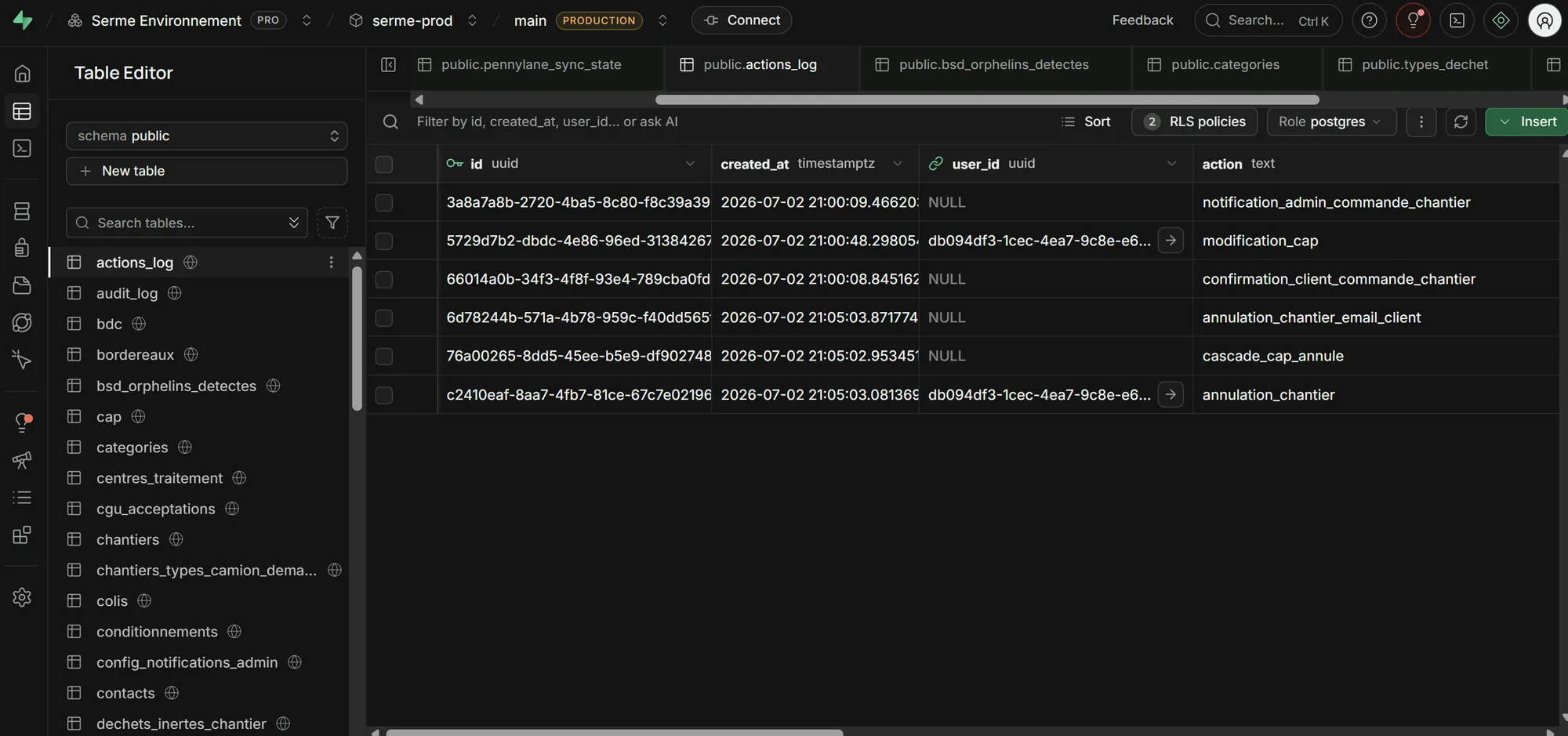Open Project Settings gear icon

[22, 597]
